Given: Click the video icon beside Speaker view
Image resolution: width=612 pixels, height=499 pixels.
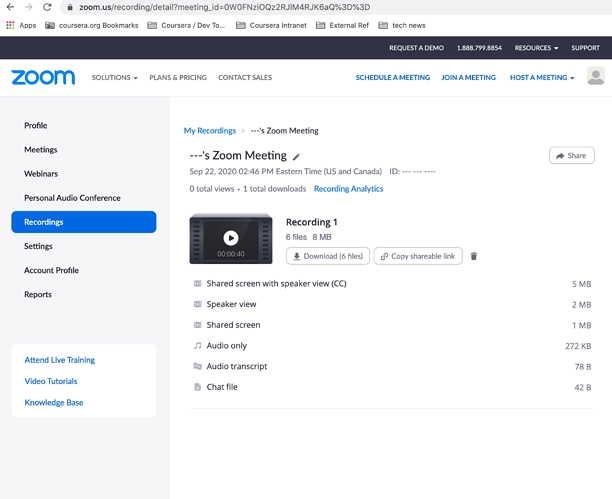Looking at the screenshot, I should point(197,304).
